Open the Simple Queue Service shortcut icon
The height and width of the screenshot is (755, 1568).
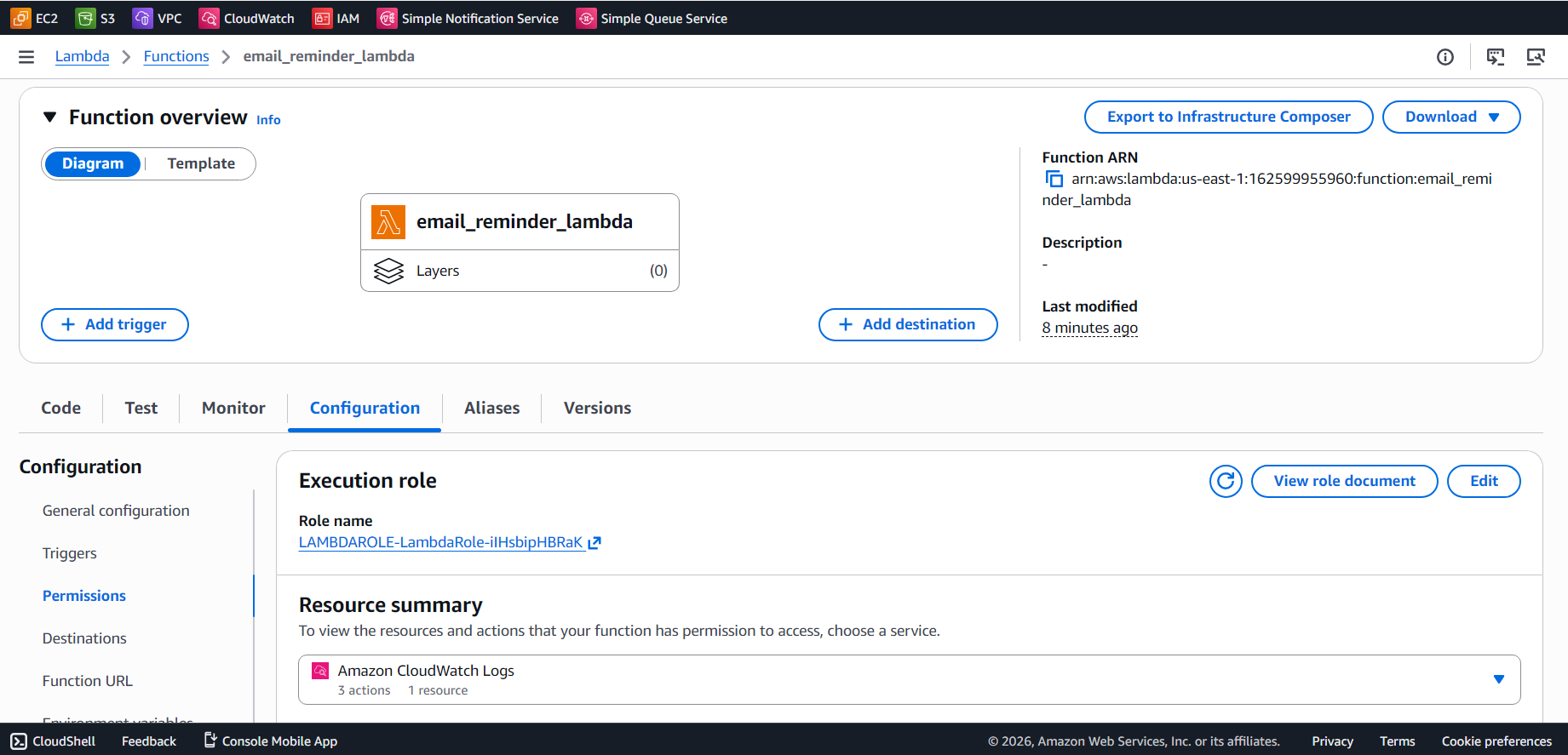click(586, 18)
